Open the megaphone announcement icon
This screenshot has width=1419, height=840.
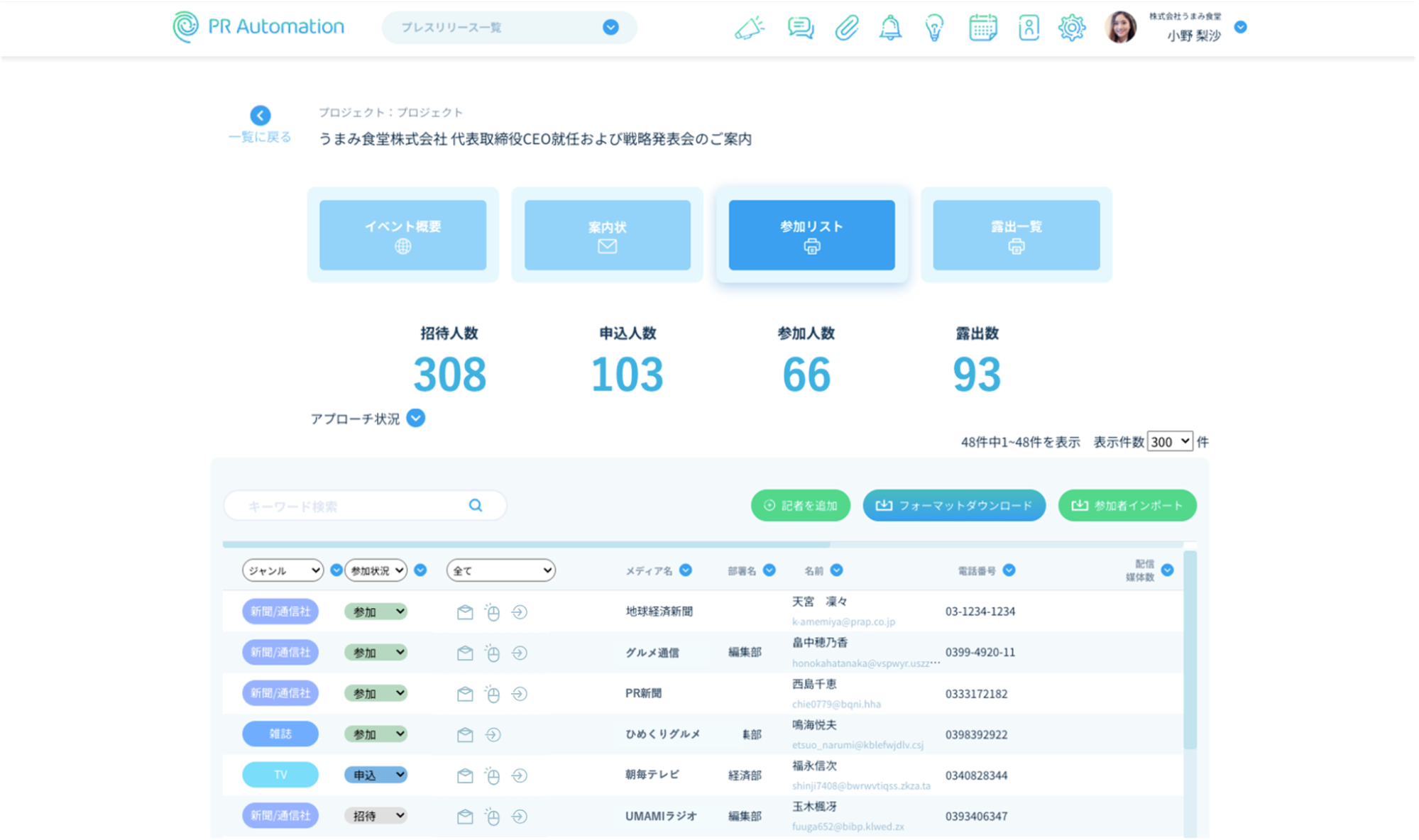pos(749,28)
